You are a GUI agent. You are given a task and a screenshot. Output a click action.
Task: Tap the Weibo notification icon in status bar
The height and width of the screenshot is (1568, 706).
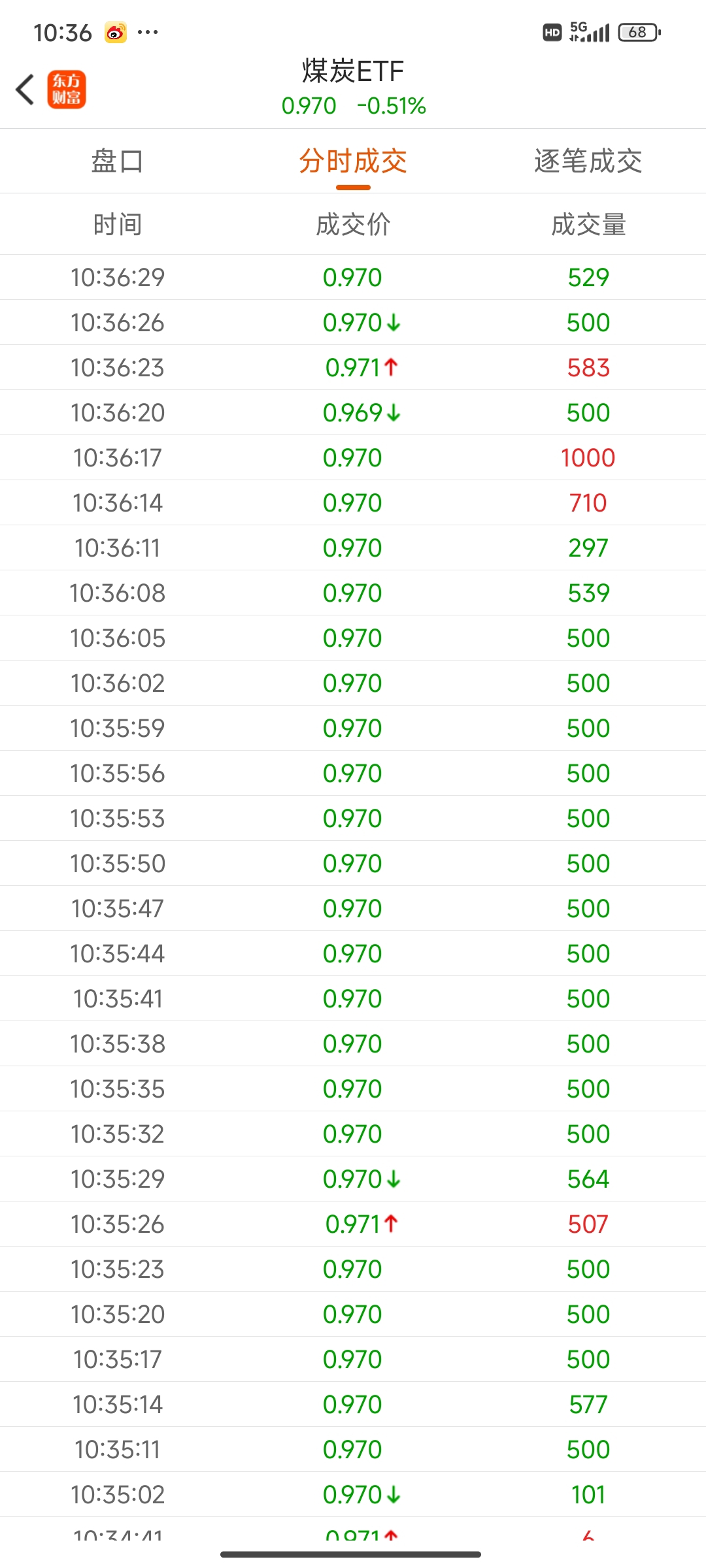click(x=116, y=32)
